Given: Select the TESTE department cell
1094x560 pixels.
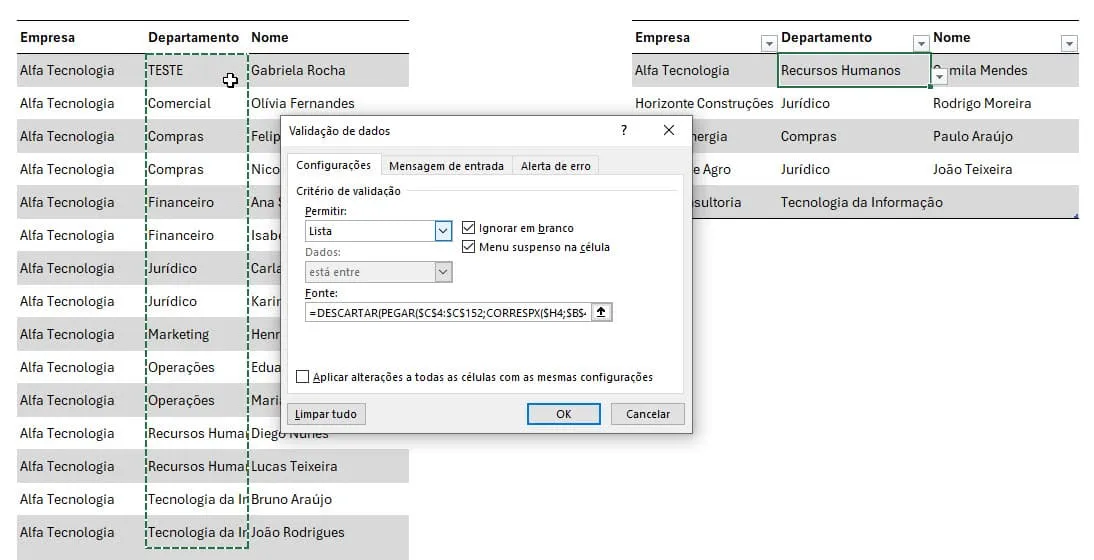Looking at the screenshot, I should click(x=197, y=70).
